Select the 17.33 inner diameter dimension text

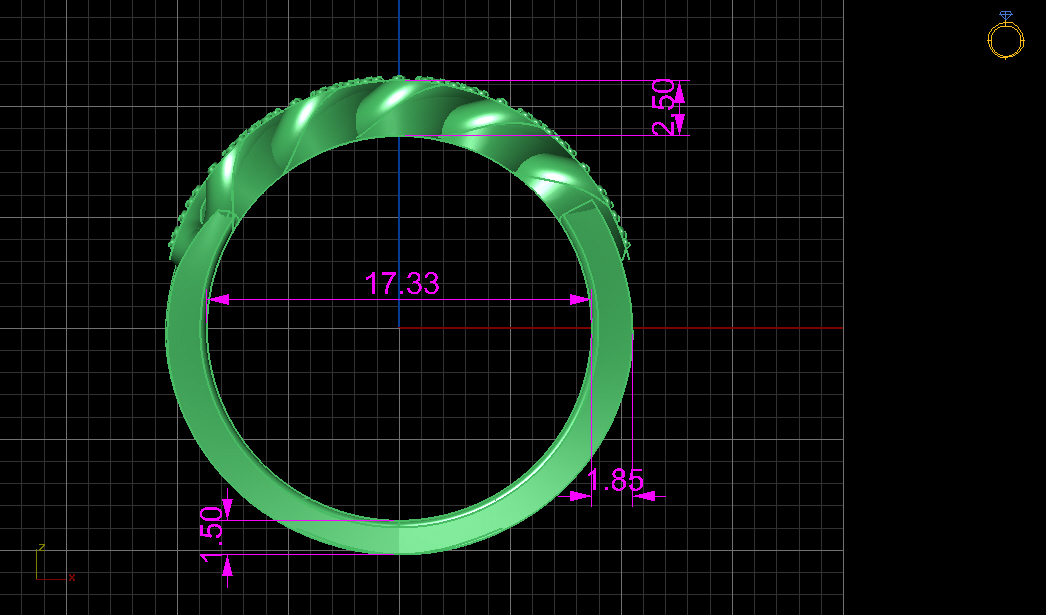(x=402, y=283)
